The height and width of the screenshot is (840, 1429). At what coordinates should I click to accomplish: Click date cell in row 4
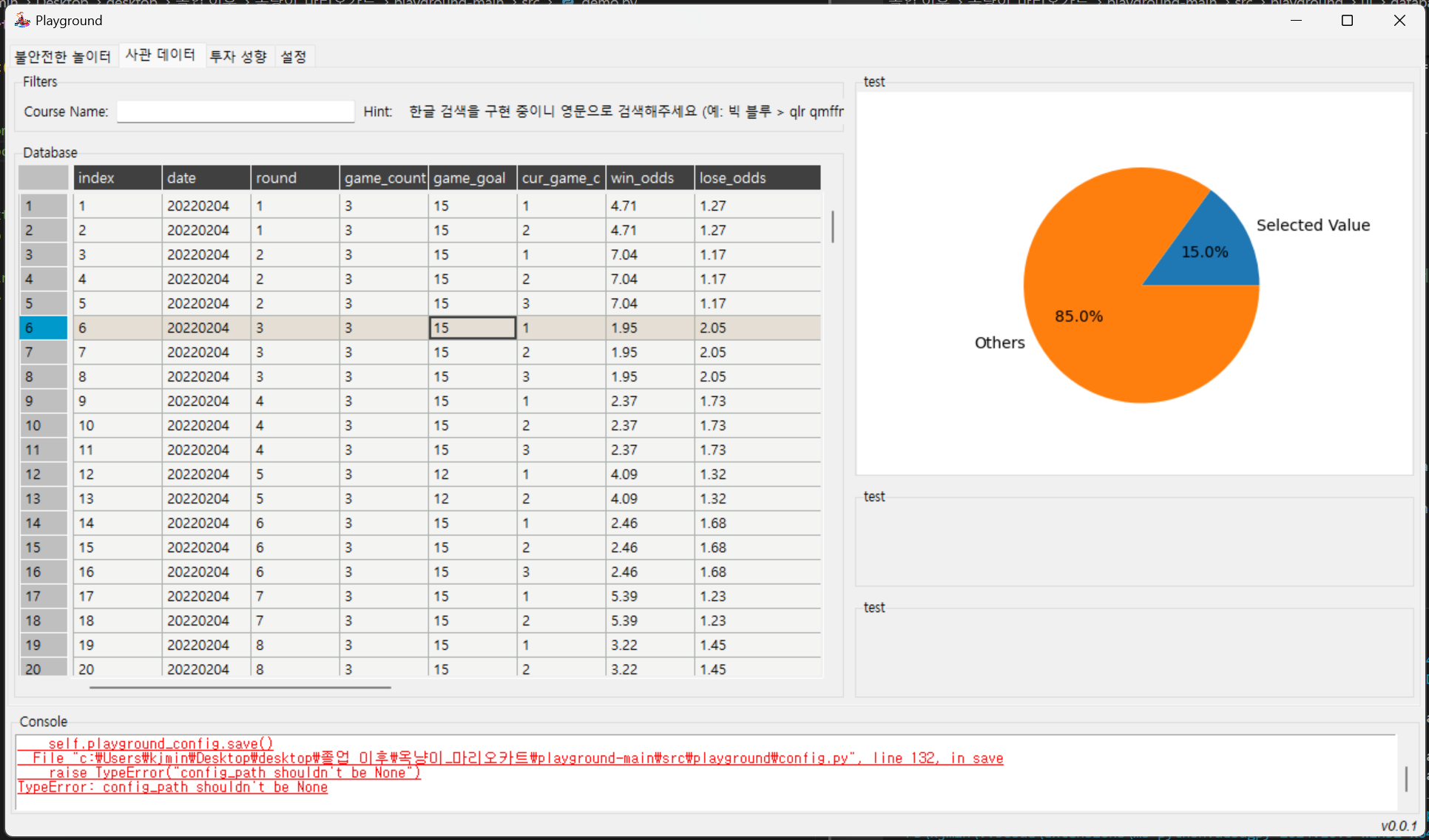click(206, 279)
